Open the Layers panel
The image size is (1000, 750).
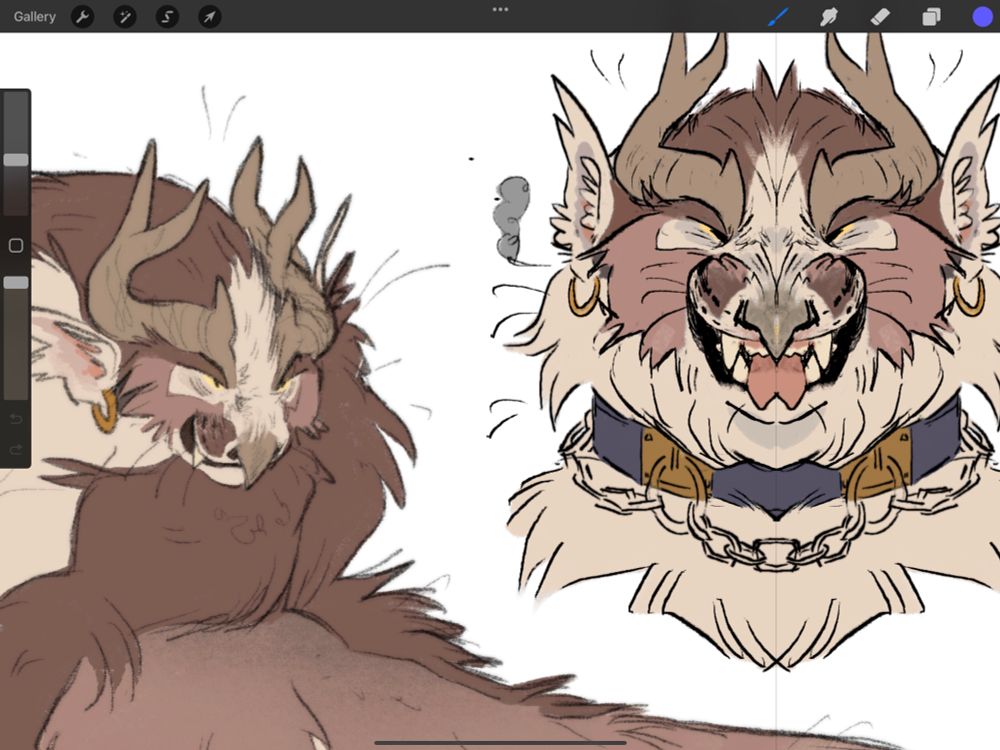pos(932,16)
